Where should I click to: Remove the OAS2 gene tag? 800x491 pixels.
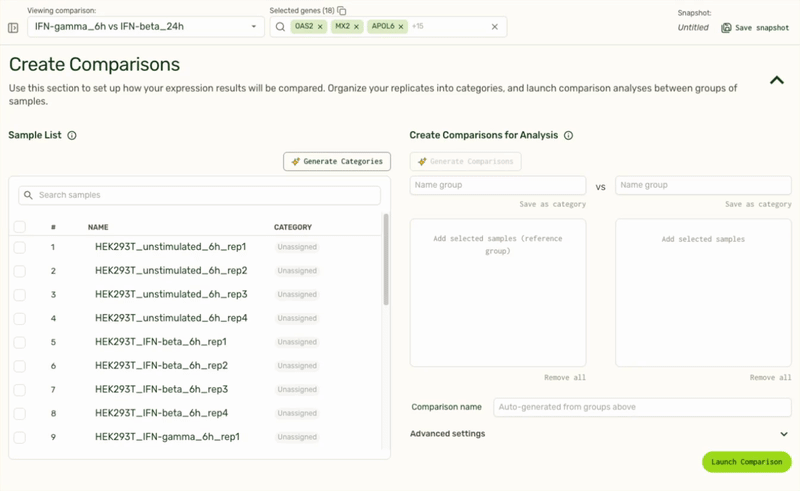[x=320, y=27]
